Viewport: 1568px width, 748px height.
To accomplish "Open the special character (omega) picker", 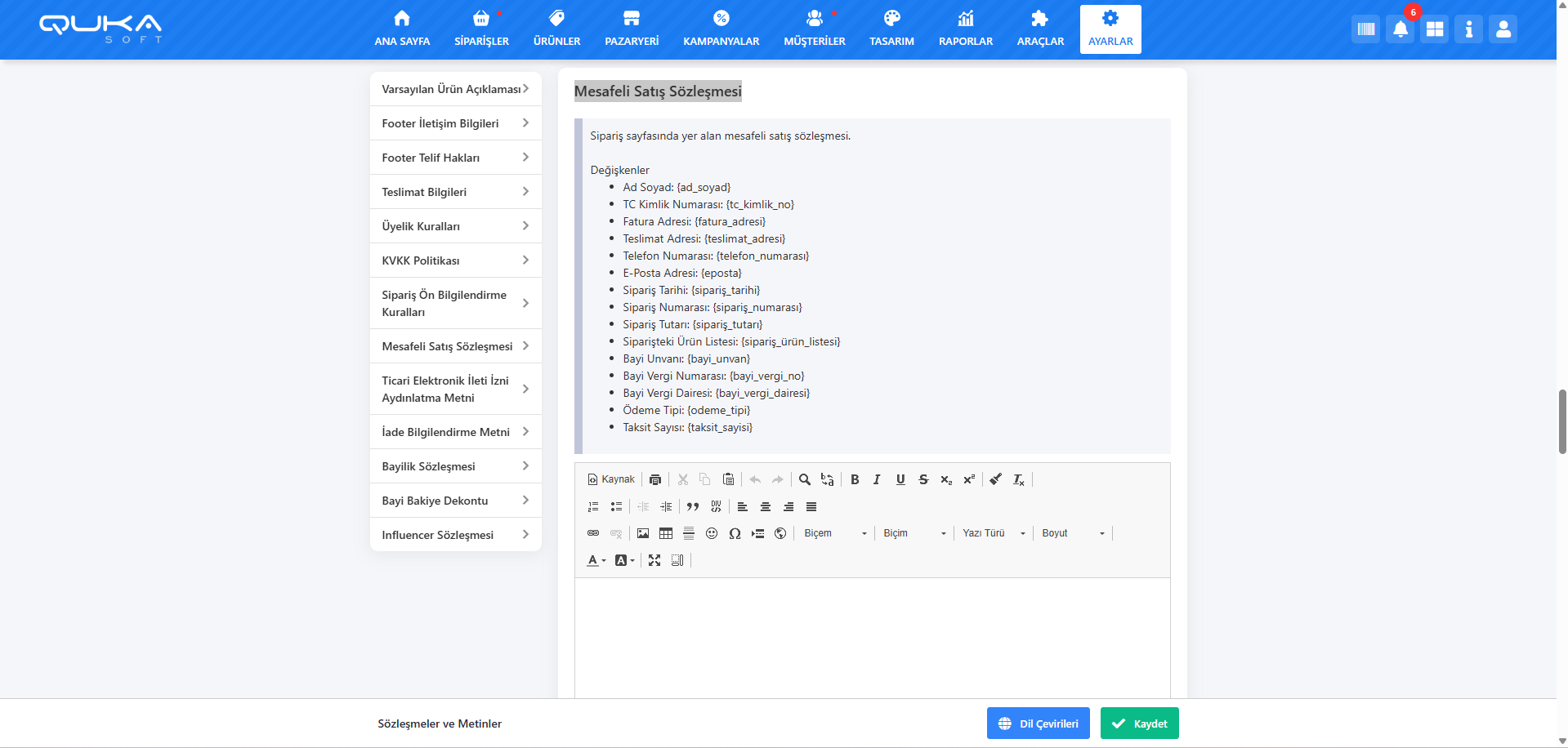I will 735,533.
